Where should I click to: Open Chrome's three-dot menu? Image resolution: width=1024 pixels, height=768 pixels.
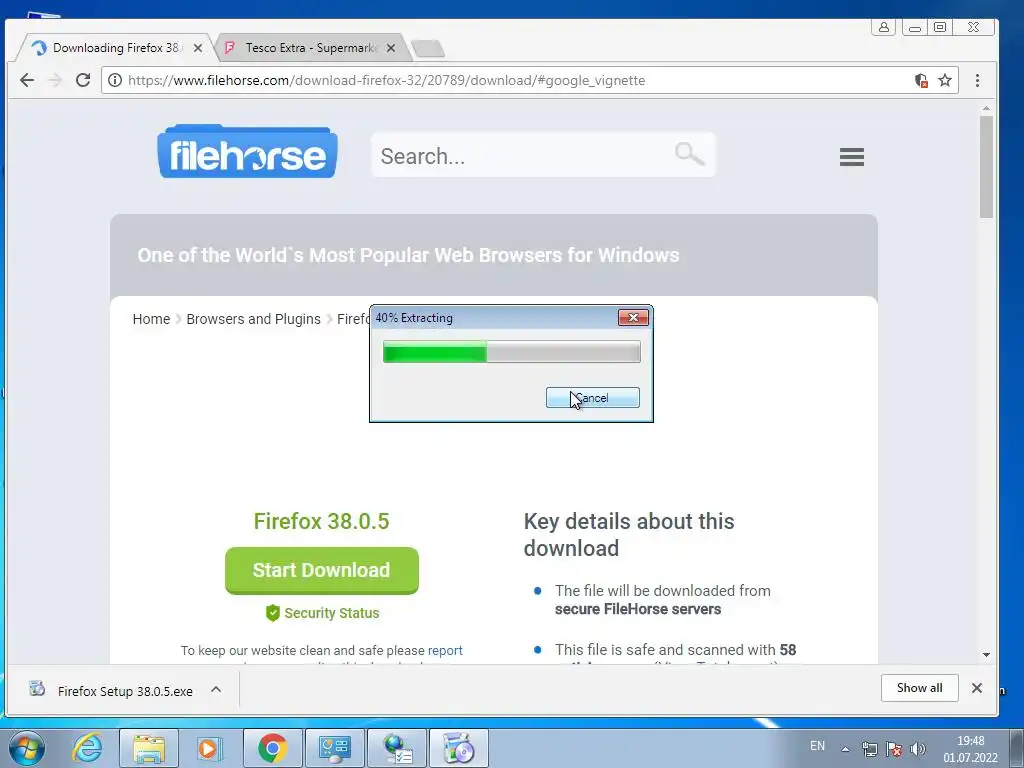click(x=977, y=80)
